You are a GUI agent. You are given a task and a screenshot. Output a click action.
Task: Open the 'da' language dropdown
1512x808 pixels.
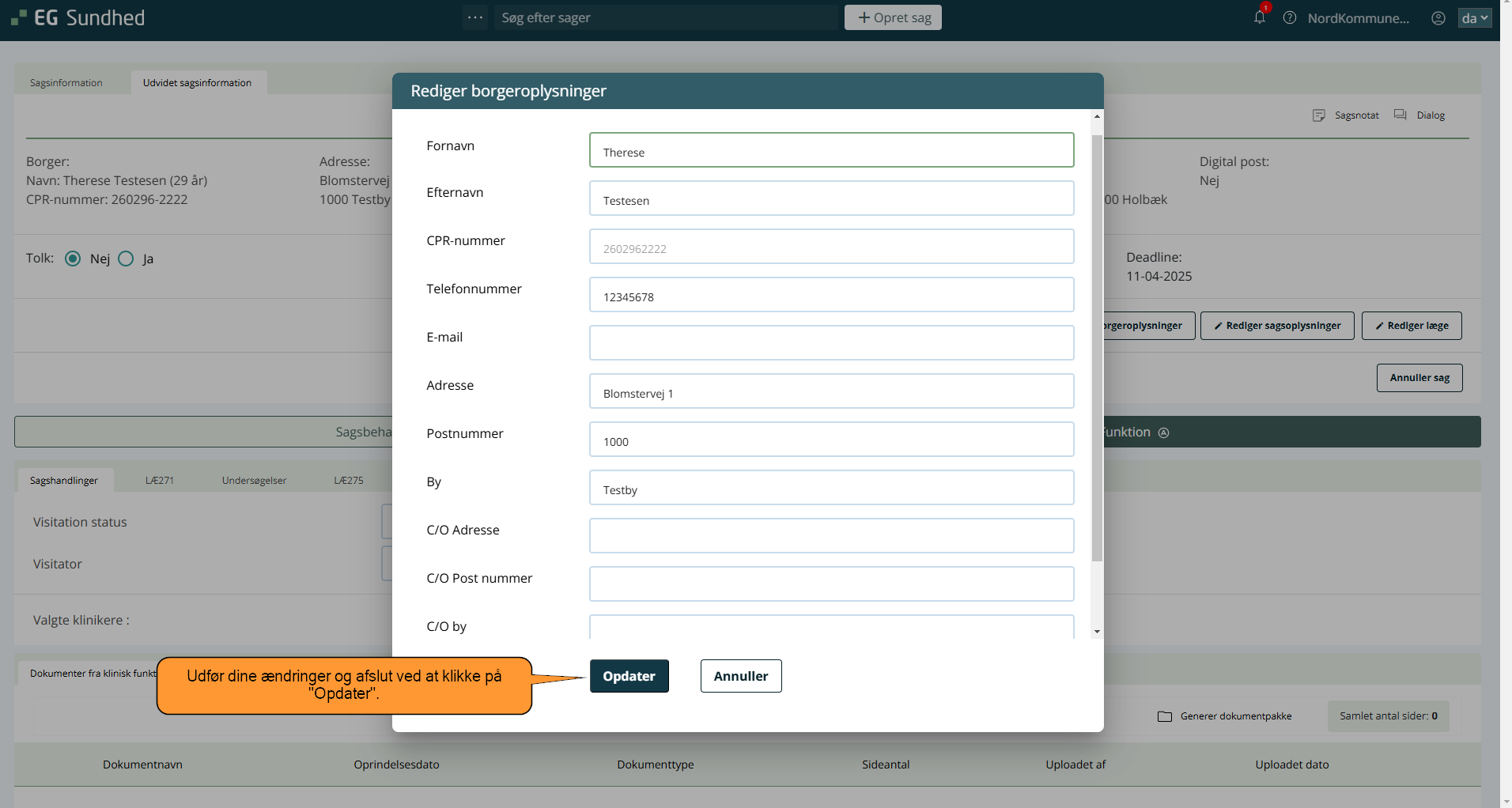1474,17
